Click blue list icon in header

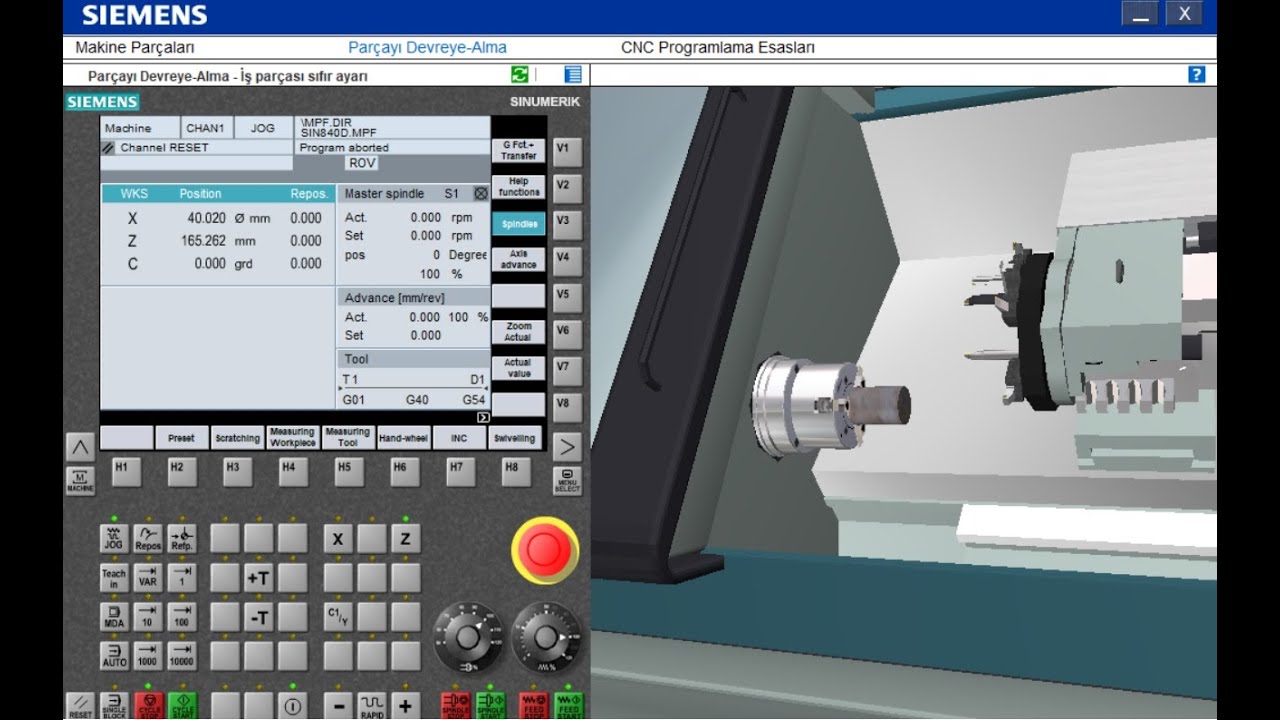tap(573, 74)
